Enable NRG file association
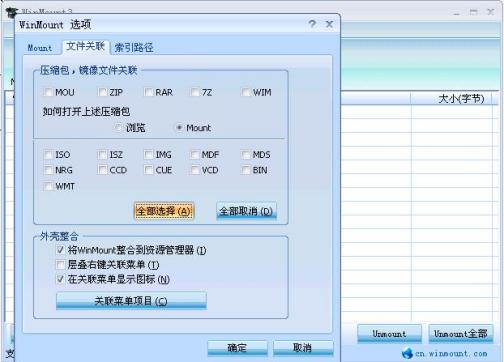 pyautogui.click(x=48, y=170)
